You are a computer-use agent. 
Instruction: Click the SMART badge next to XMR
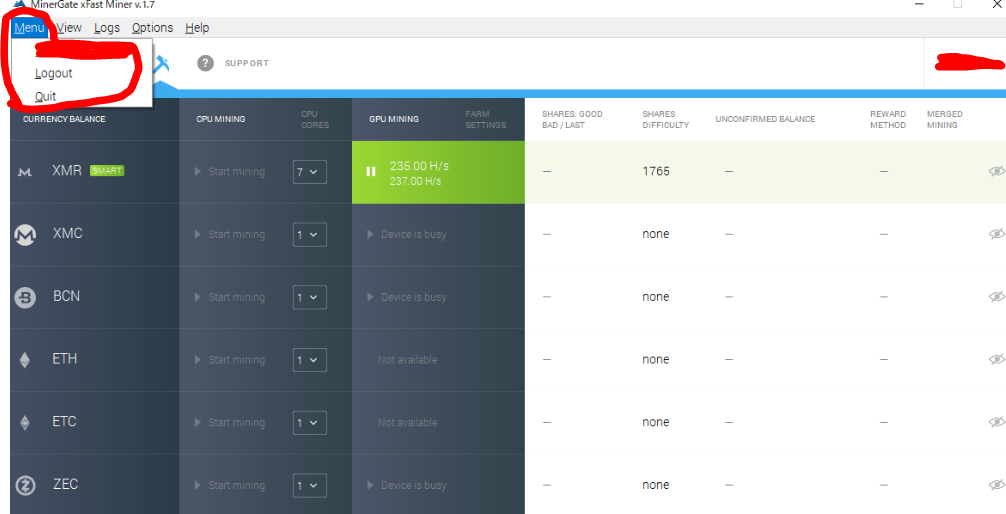pos(107,171)
